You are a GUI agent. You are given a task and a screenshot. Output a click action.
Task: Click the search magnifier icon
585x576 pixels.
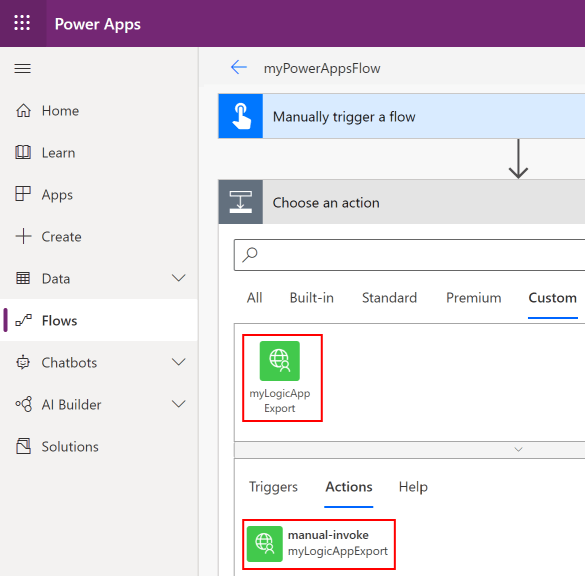(250, 255)
